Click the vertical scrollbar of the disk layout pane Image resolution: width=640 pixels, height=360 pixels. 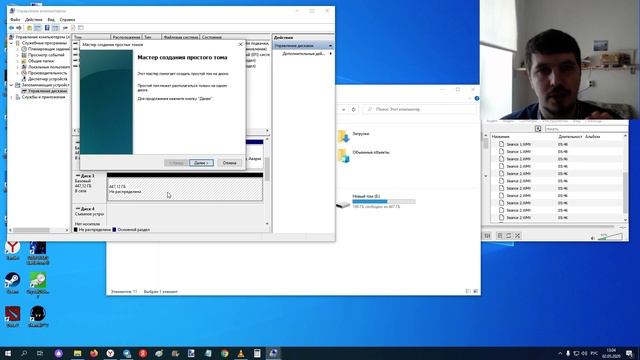tap(267, 181)
